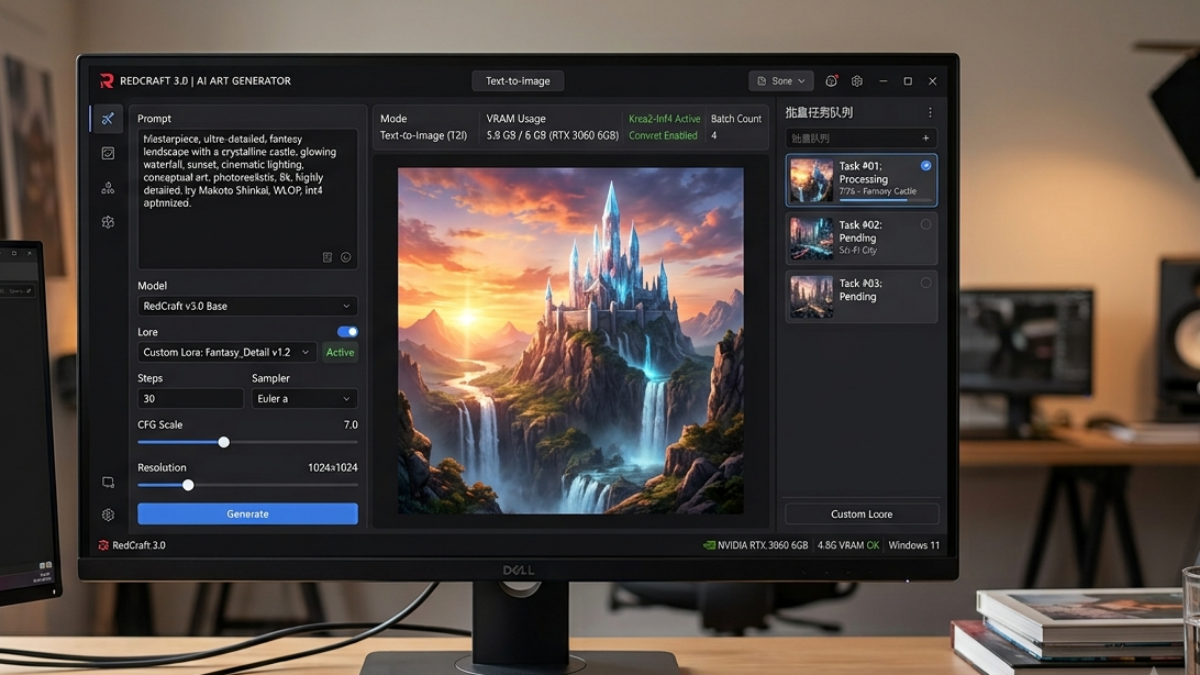
Task: Click the VRAM Usage 5.8 GB reading
Action: click(552, 135)
